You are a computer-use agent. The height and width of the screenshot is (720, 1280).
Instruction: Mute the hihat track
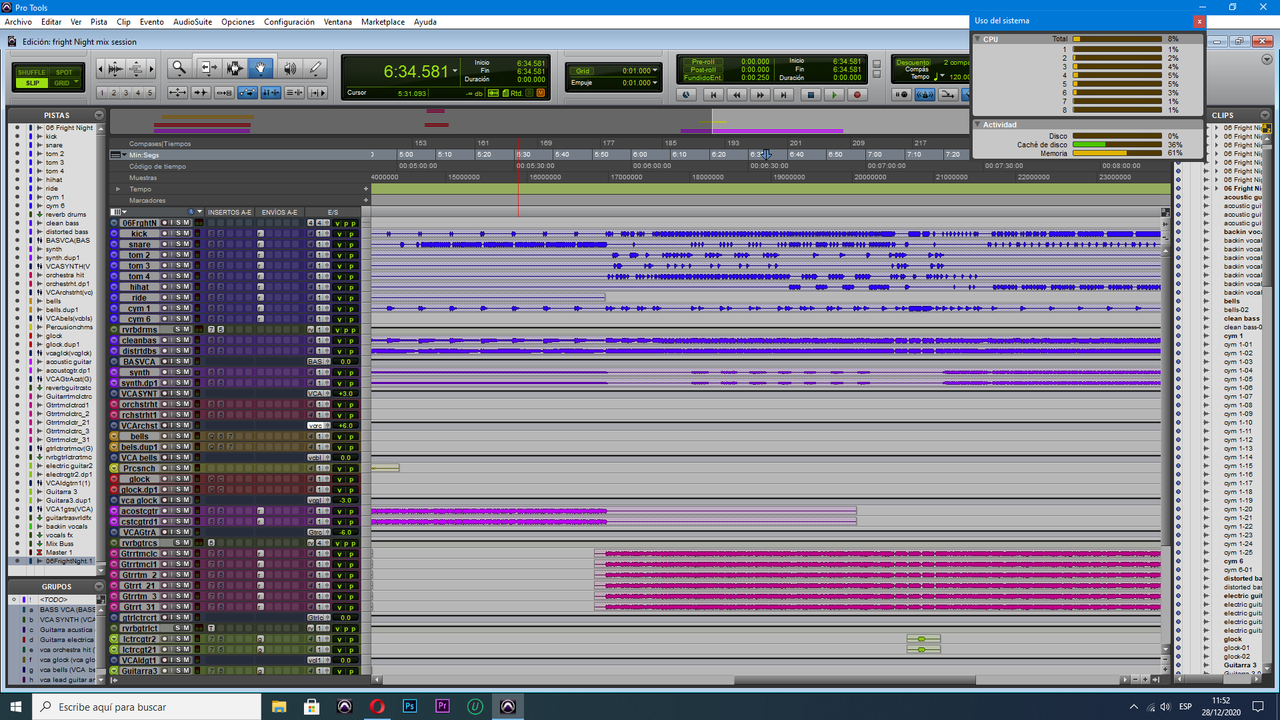pyautogui.click(x=186, y=287)
